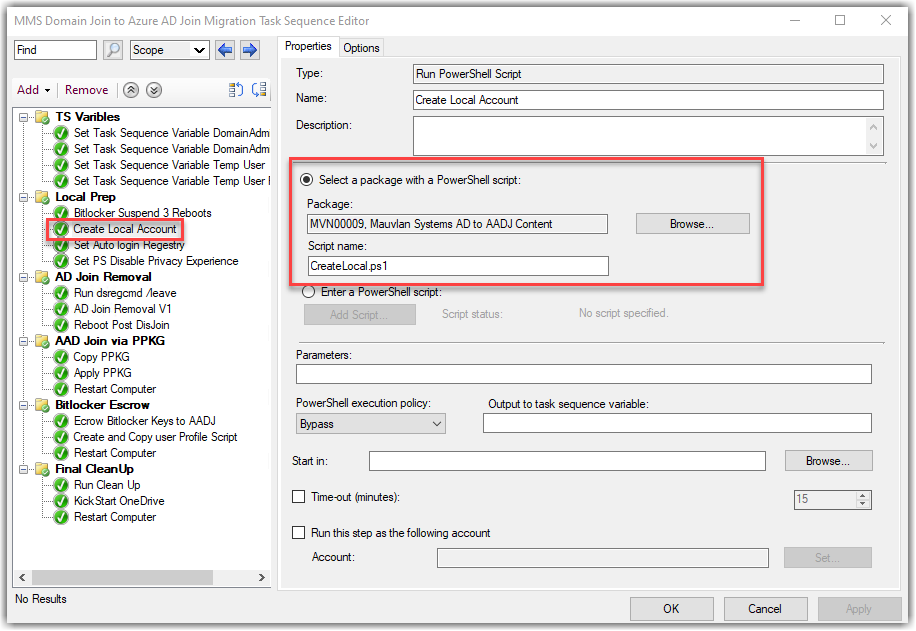Click the tree horizontal scrollbar right arrow
Viewport: 916px width, 631px height.
[261, 578]
